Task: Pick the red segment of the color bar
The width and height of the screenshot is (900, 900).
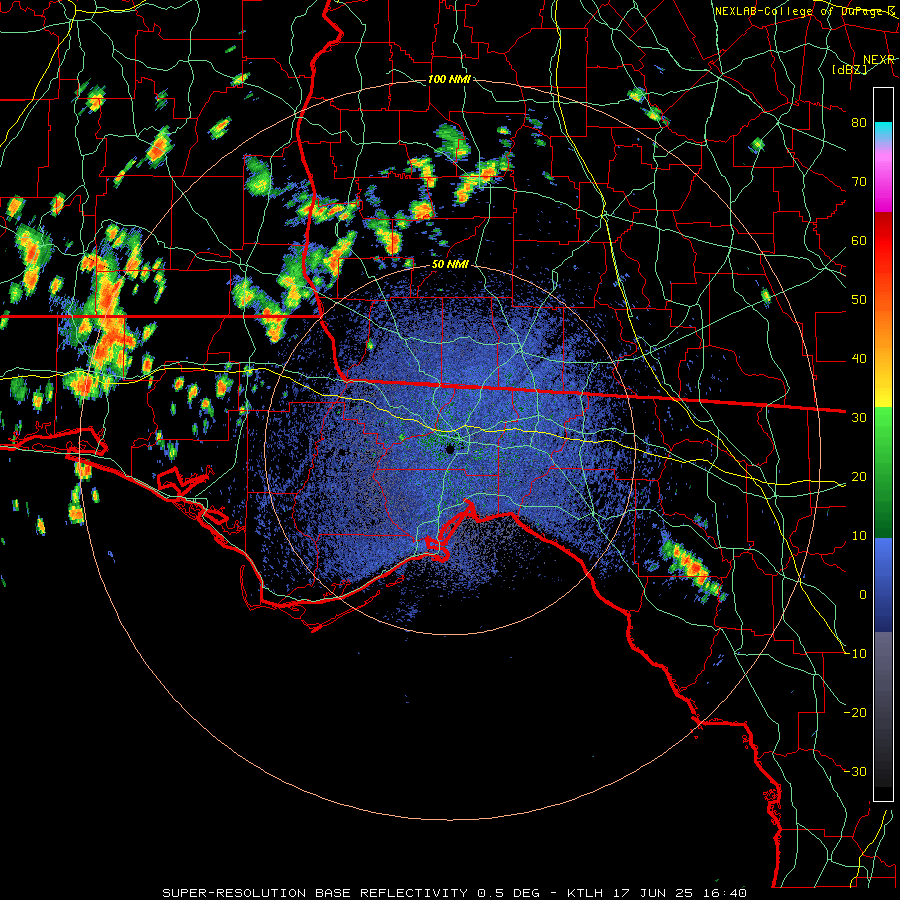Action: (x=883, y=241)
